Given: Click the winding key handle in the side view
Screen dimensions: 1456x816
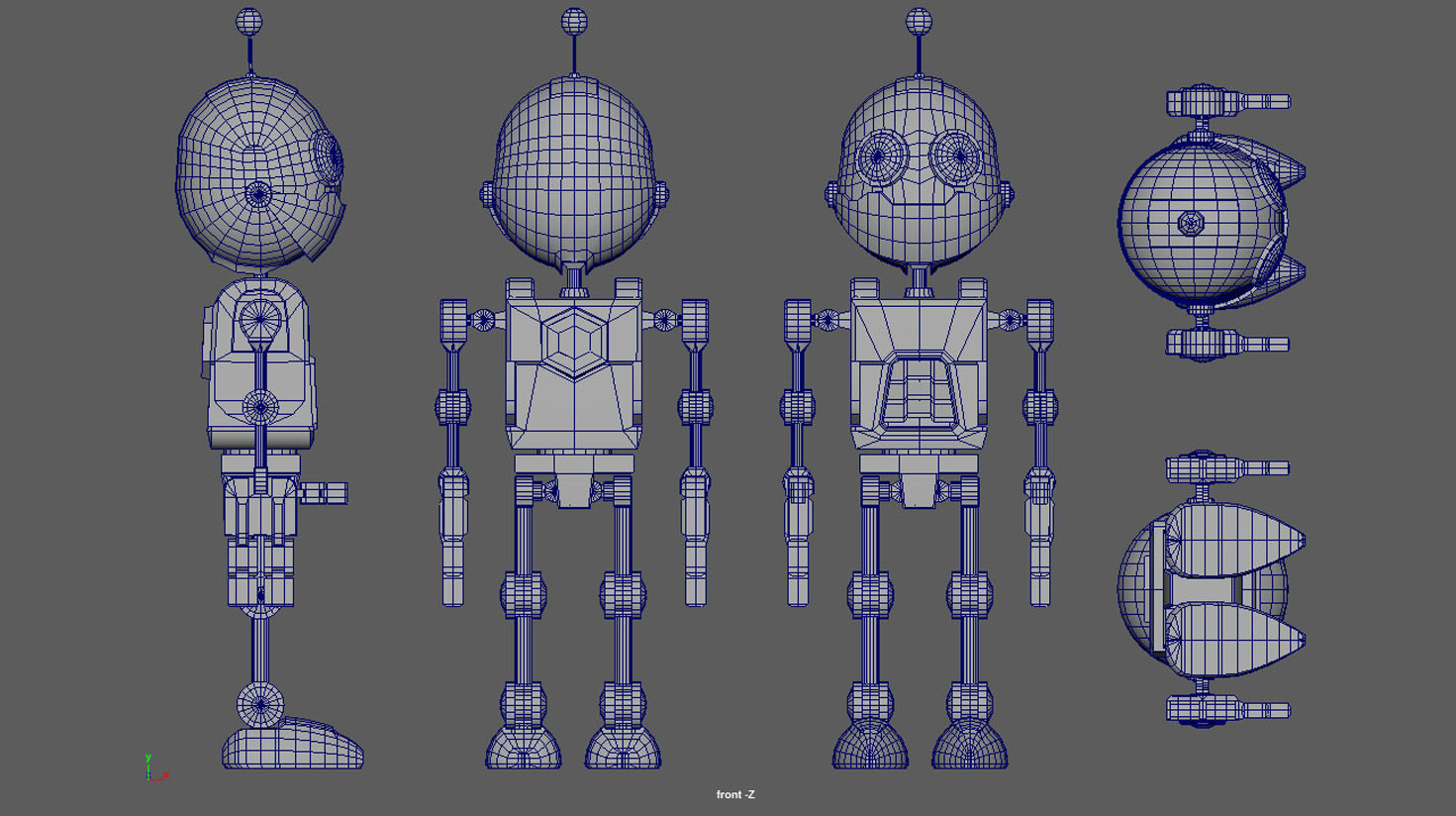Looking at the screenshot, I should coord(325,492).
